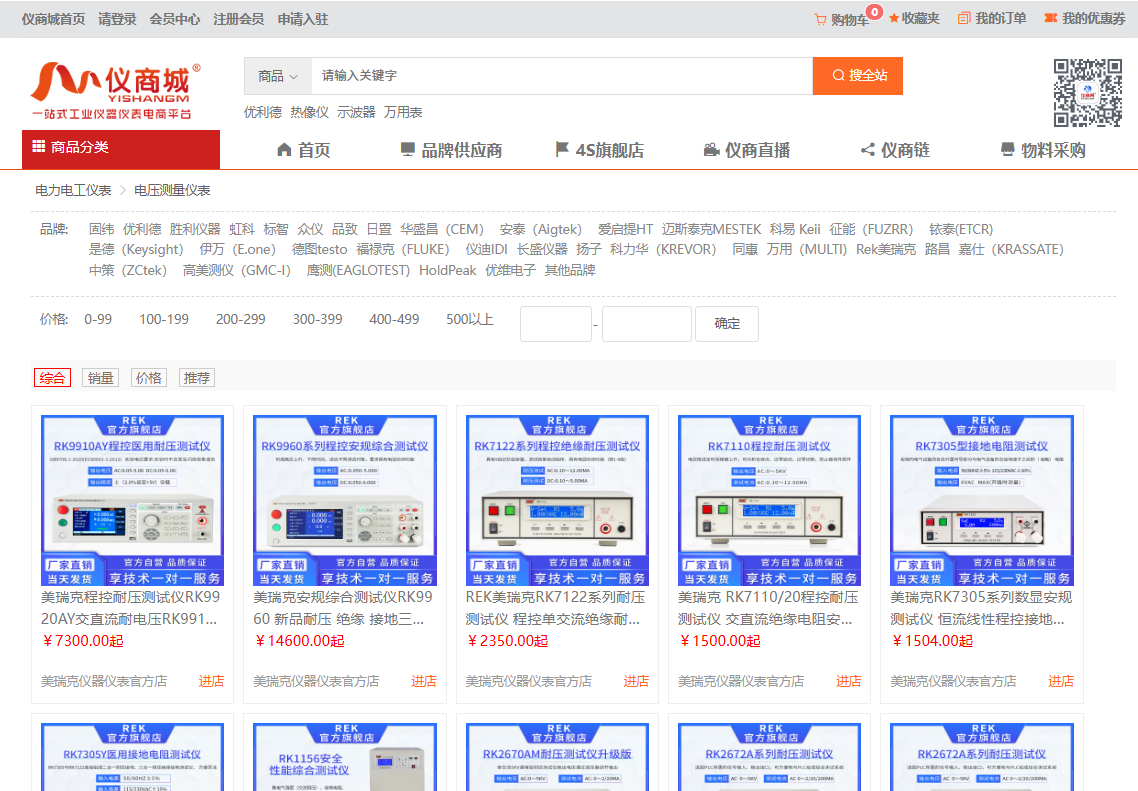Click the favorites star icon
The height and width of the screenshot is (791, 1138).
(x=894, y=18)
